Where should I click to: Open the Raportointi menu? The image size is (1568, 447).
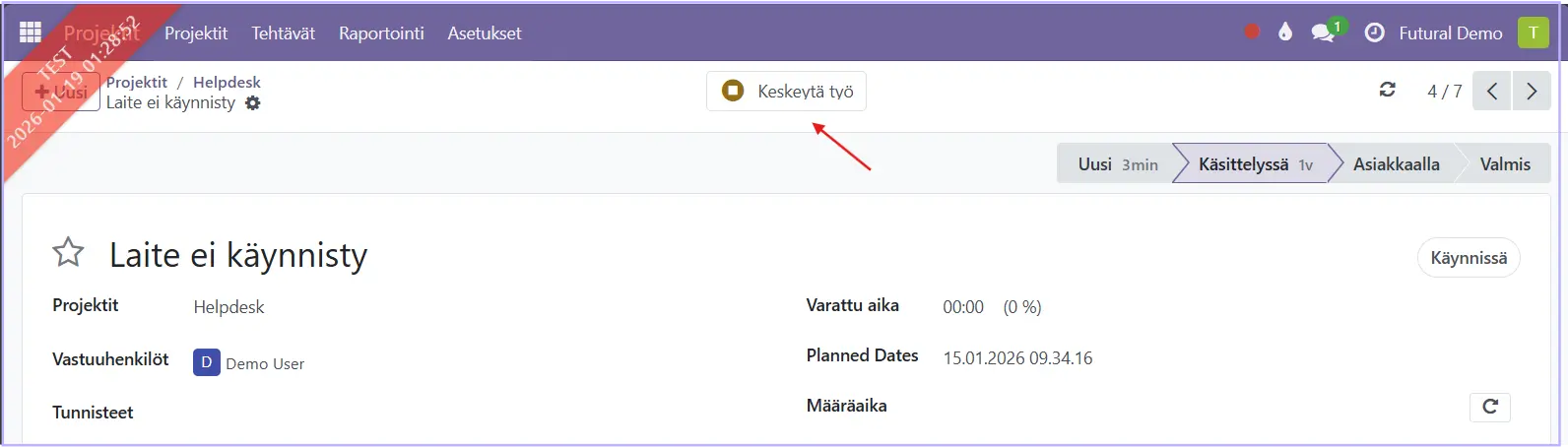[x=381, y=32]
